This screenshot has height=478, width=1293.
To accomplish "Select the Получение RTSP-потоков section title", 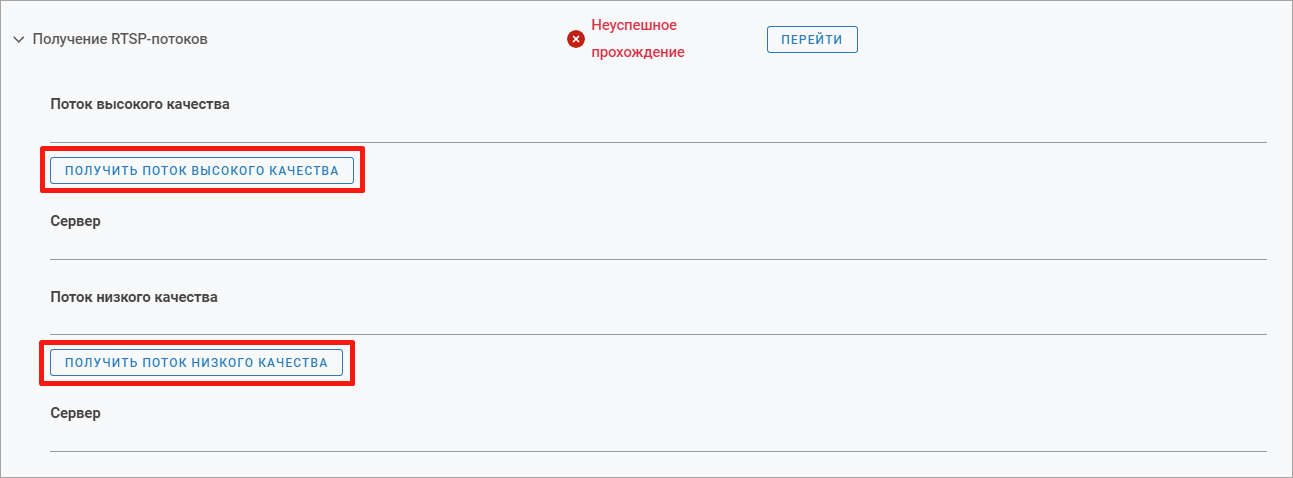I will pos(120,39).
